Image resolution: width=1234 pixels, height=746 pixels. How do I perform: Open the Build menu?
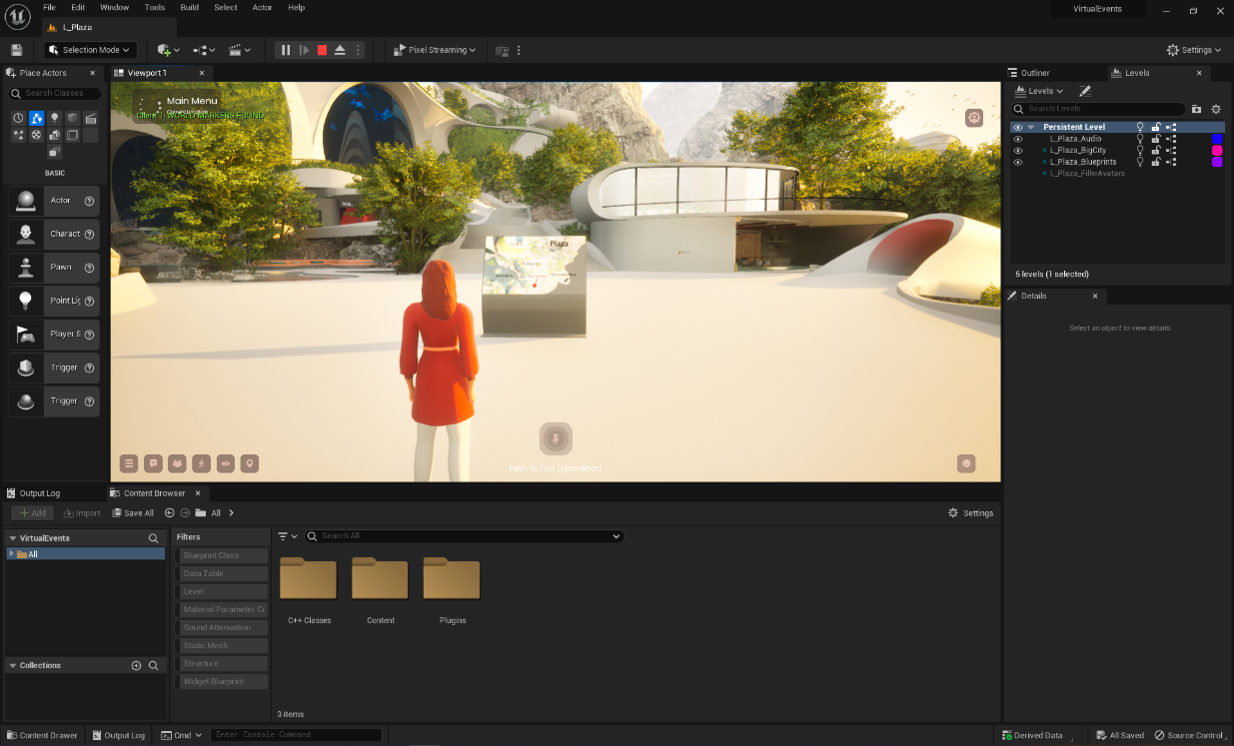click(x=189, y=7)
